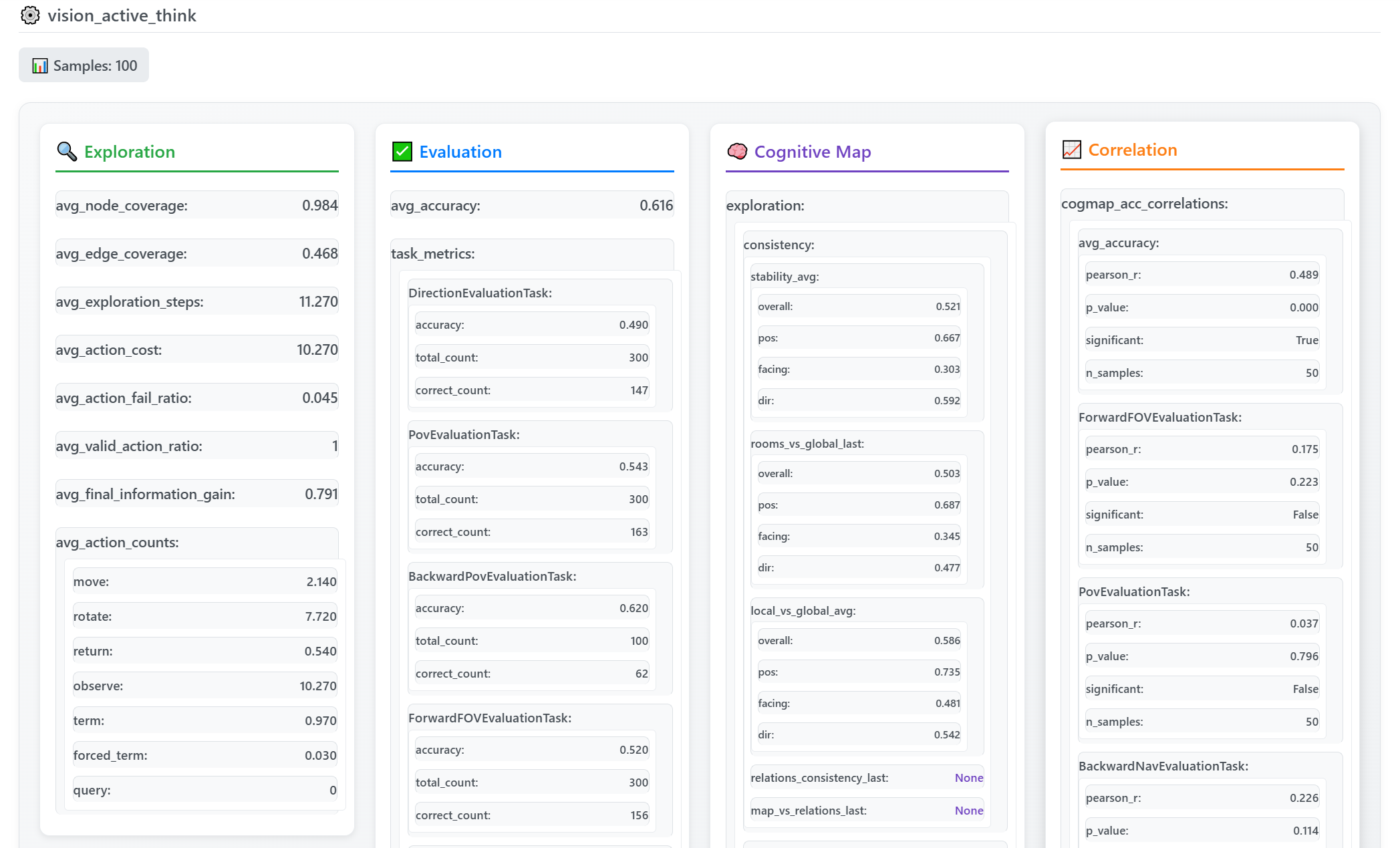Collapse the avg_action_counts section
The height and width of the screenshot is (848, 1400).
click(118, 543)
